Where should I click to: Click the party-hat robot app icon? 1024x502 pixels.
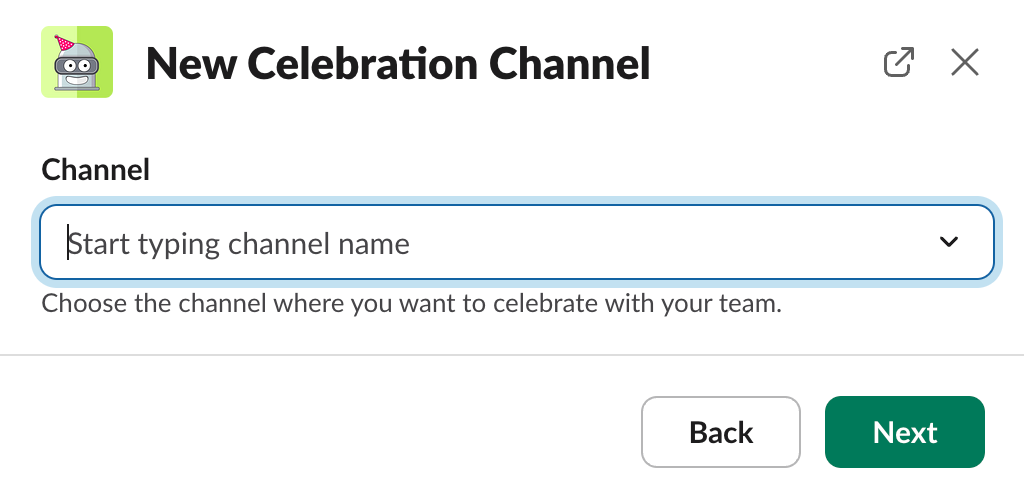77,62
